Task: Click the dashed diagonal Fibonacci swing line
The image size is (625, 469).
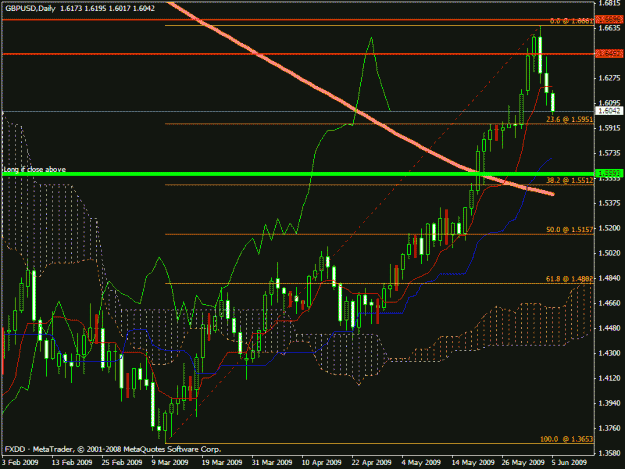Action: pos(353,235)
